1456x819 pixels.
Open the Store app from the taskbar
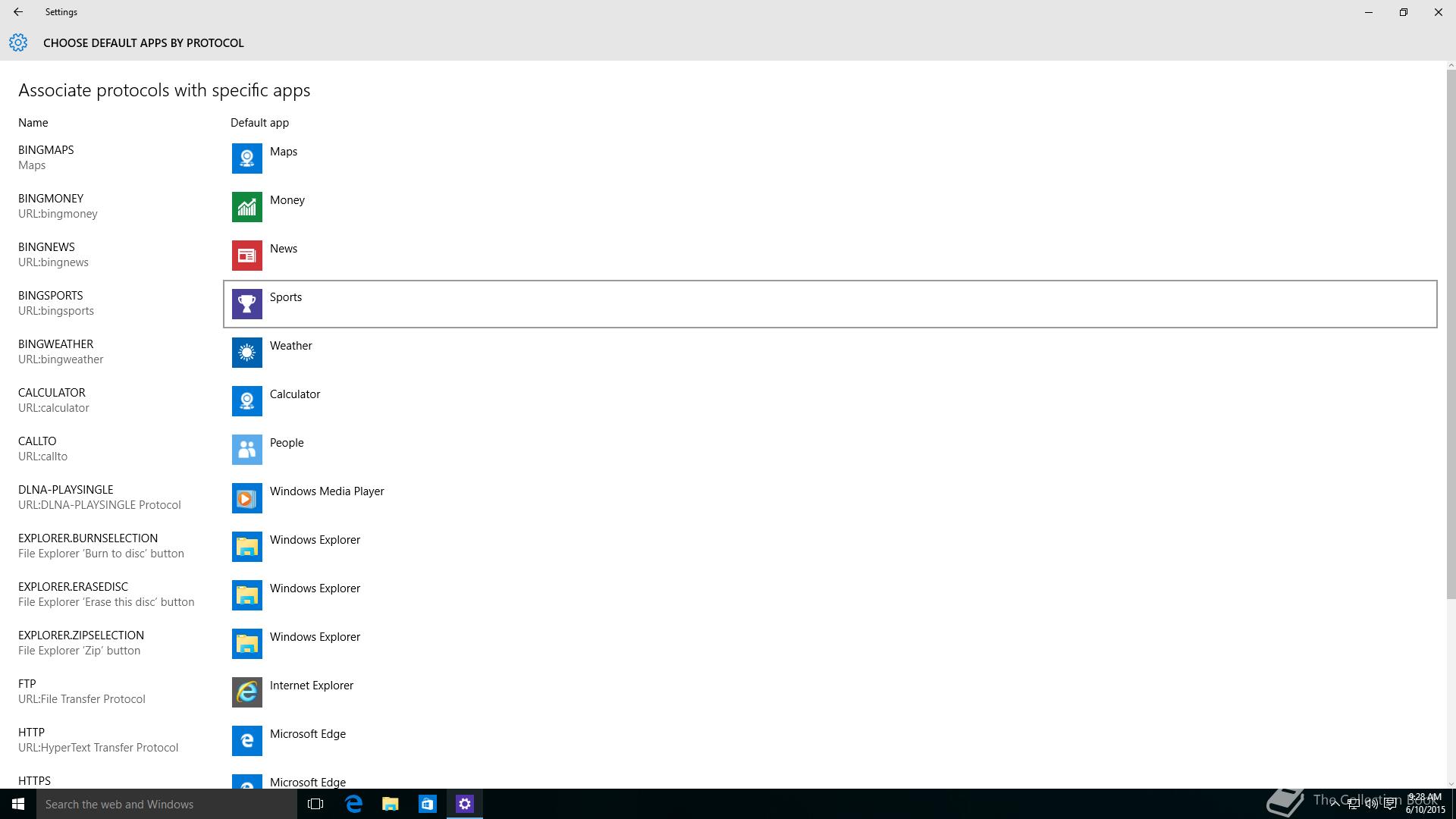[x=427, y=804]
